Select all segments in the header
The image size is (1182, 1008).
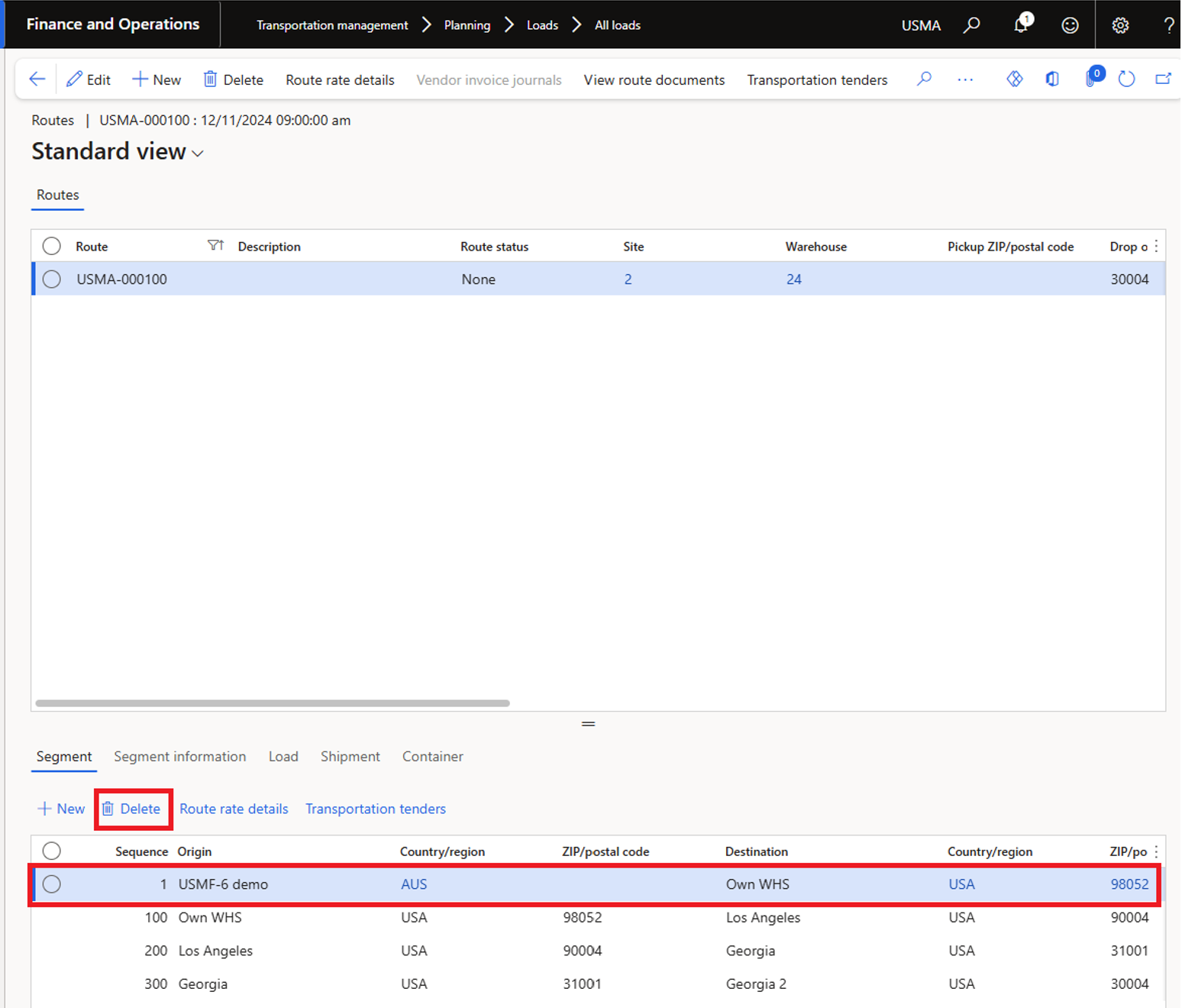point(51,851)
